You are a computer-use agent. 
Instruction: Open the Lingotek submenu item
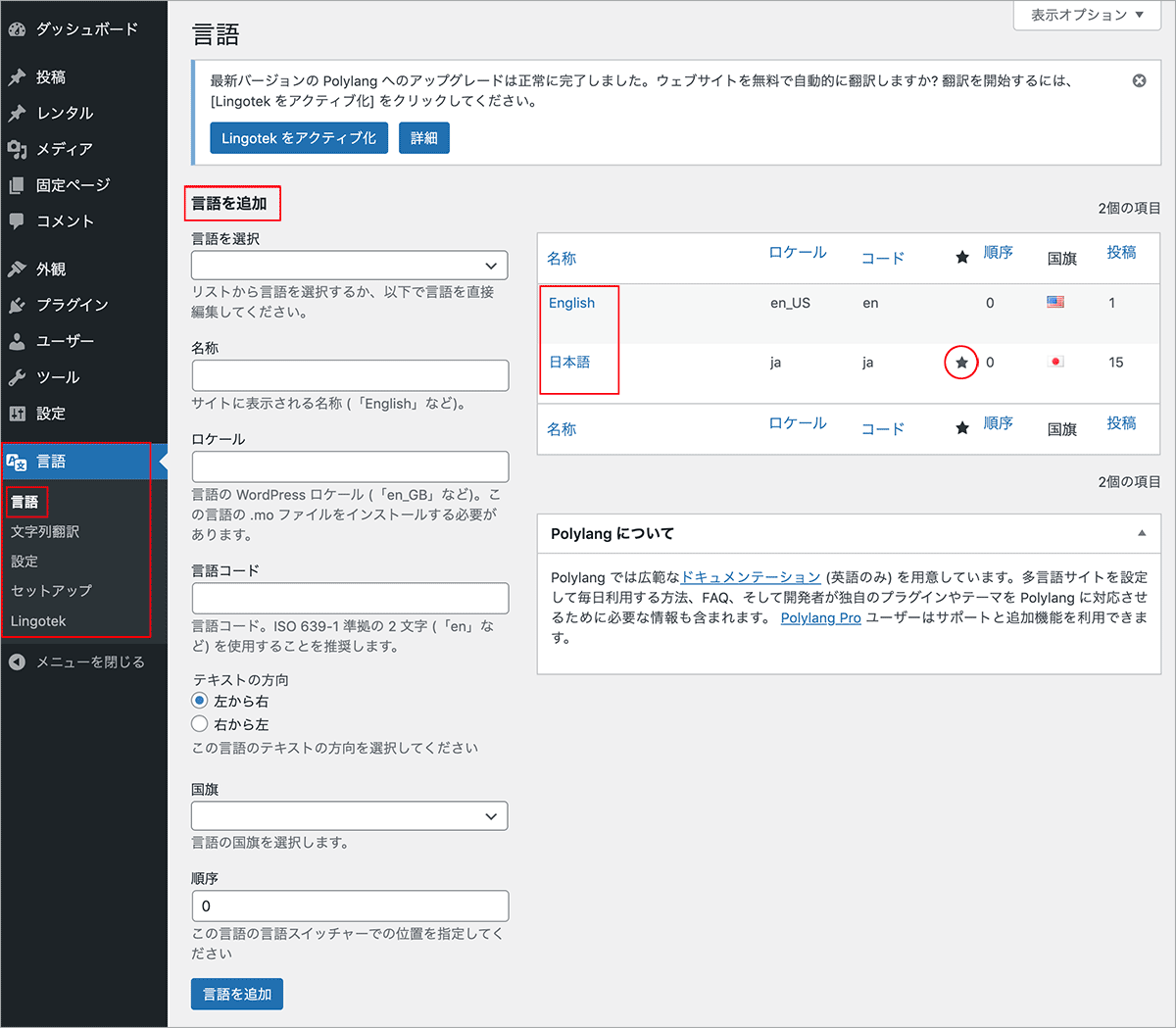tap(38, 621)
